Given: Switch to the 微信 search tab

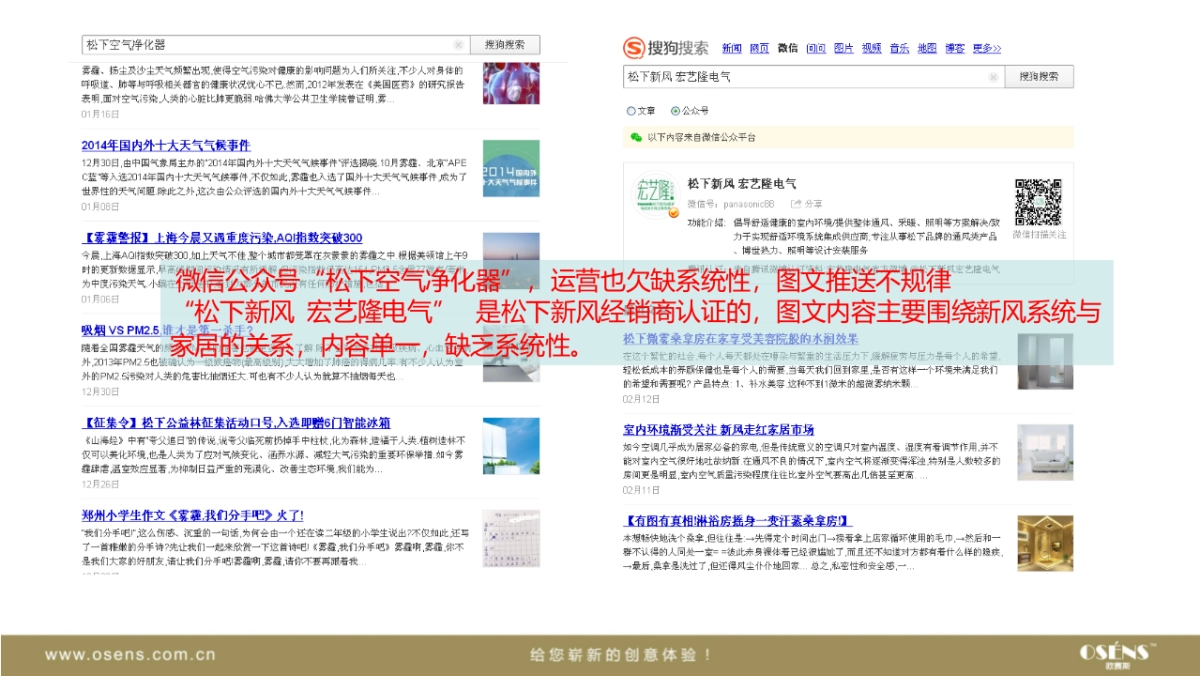Looking at the screenshot, I should point(787,48).
